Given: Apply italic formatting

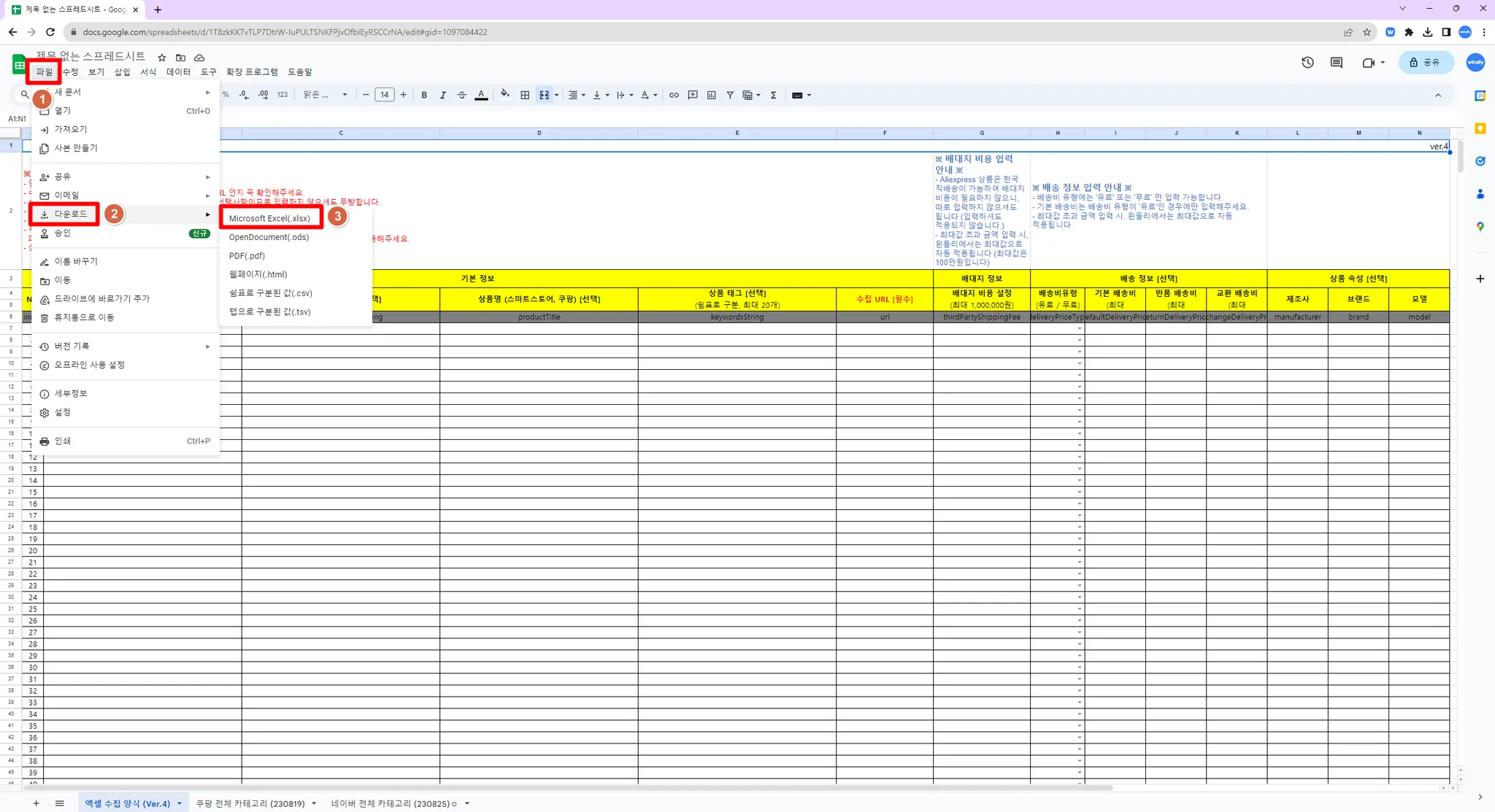Looking at the screenshot, I should click(x=442, y=95).
